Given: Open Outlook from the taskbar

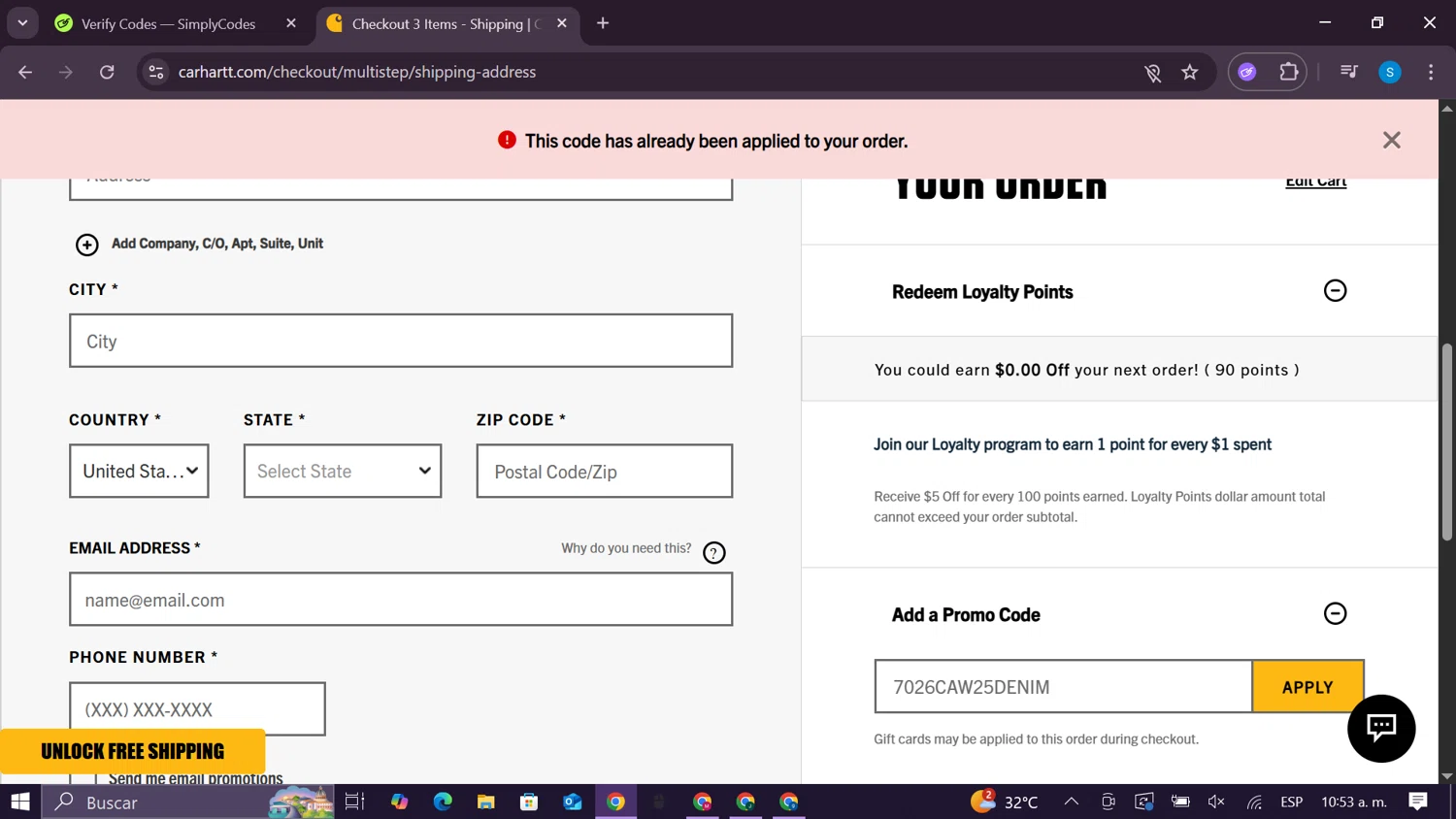Looking at the screenshot, I should 573,802.
